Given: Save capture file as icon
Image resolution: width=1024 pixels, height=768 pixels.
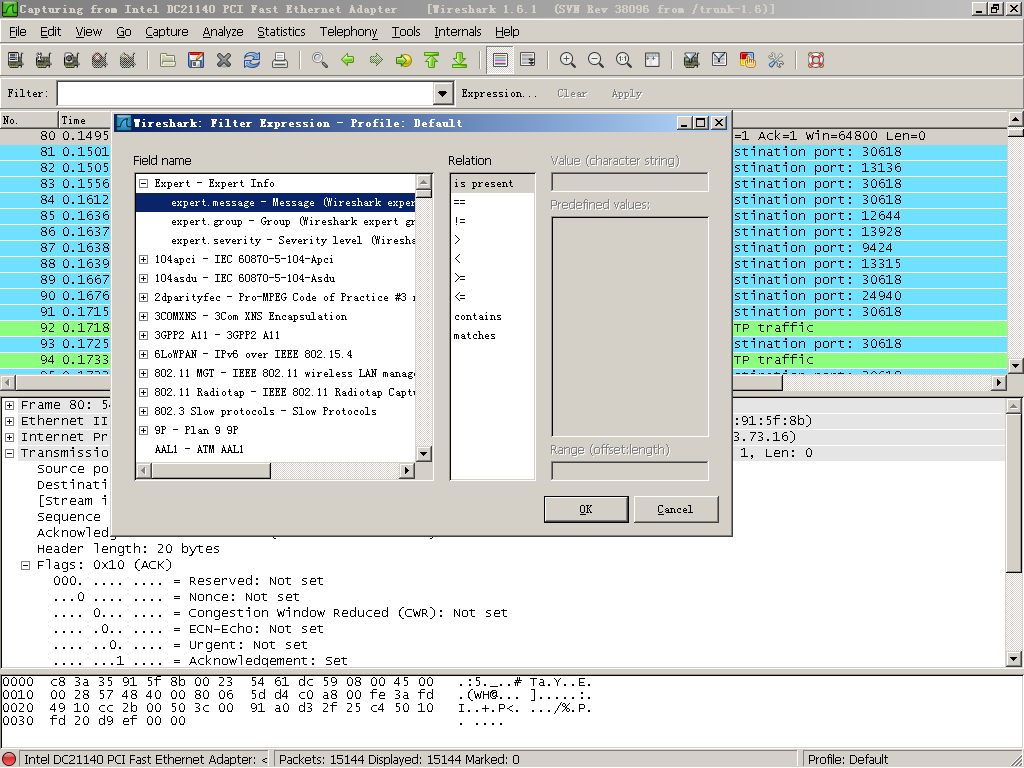Looking at the screenshot, I should tap(196, 60).
